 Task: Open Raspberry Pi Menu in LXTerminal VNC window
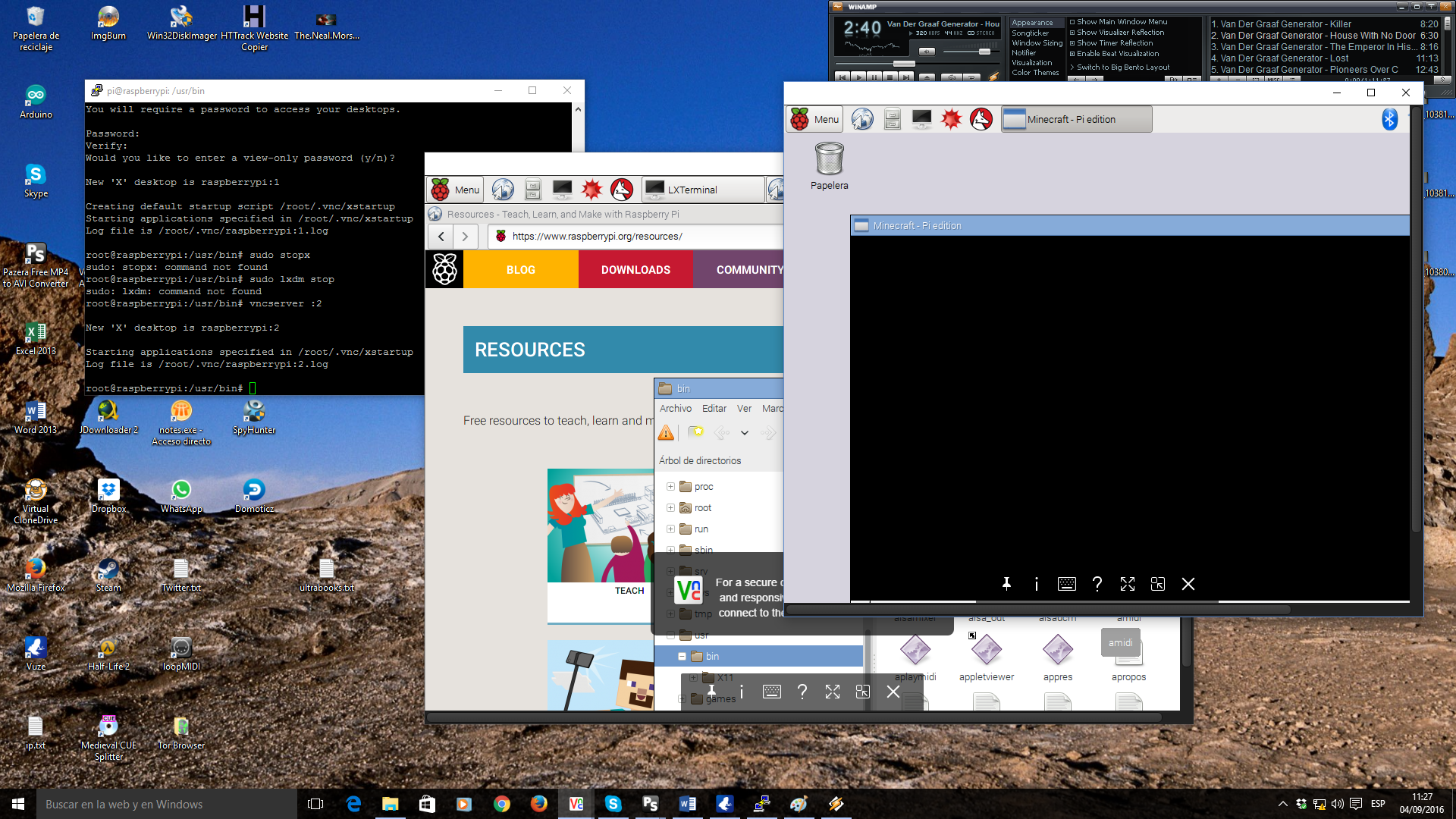tap(456, 190)
